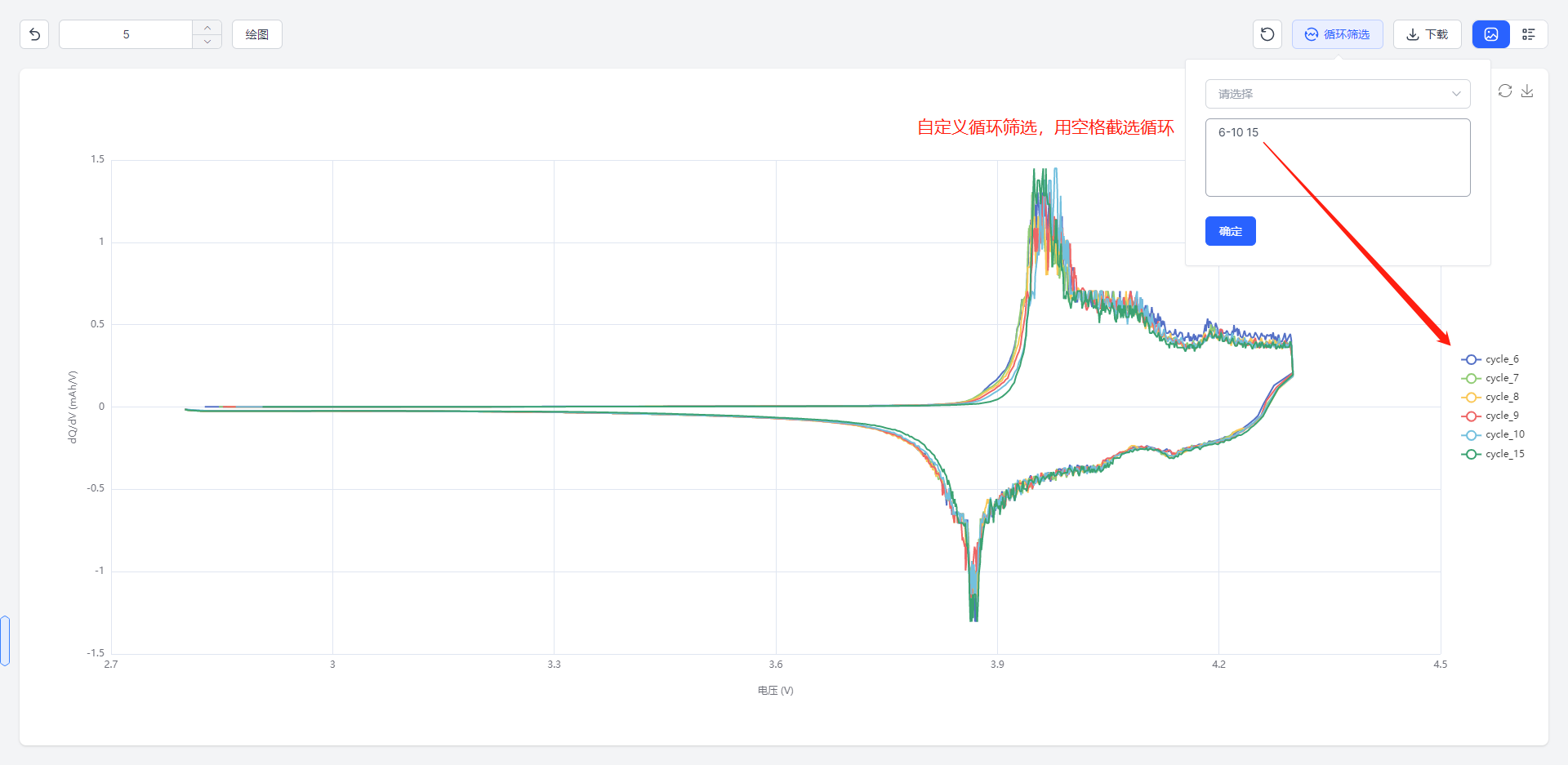Click the 绘图 plot button
Screen dimensions: 1568x765
[x=257, y=34]
